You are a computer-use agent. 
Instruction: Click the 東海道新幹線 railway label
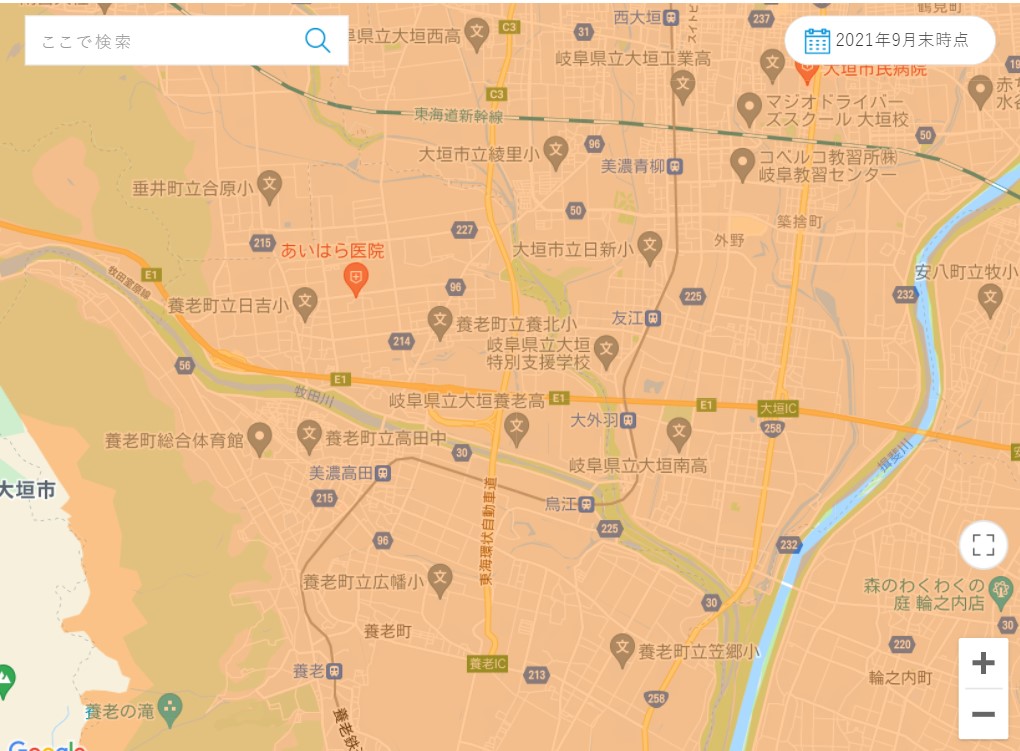click(x=459, y=116)
